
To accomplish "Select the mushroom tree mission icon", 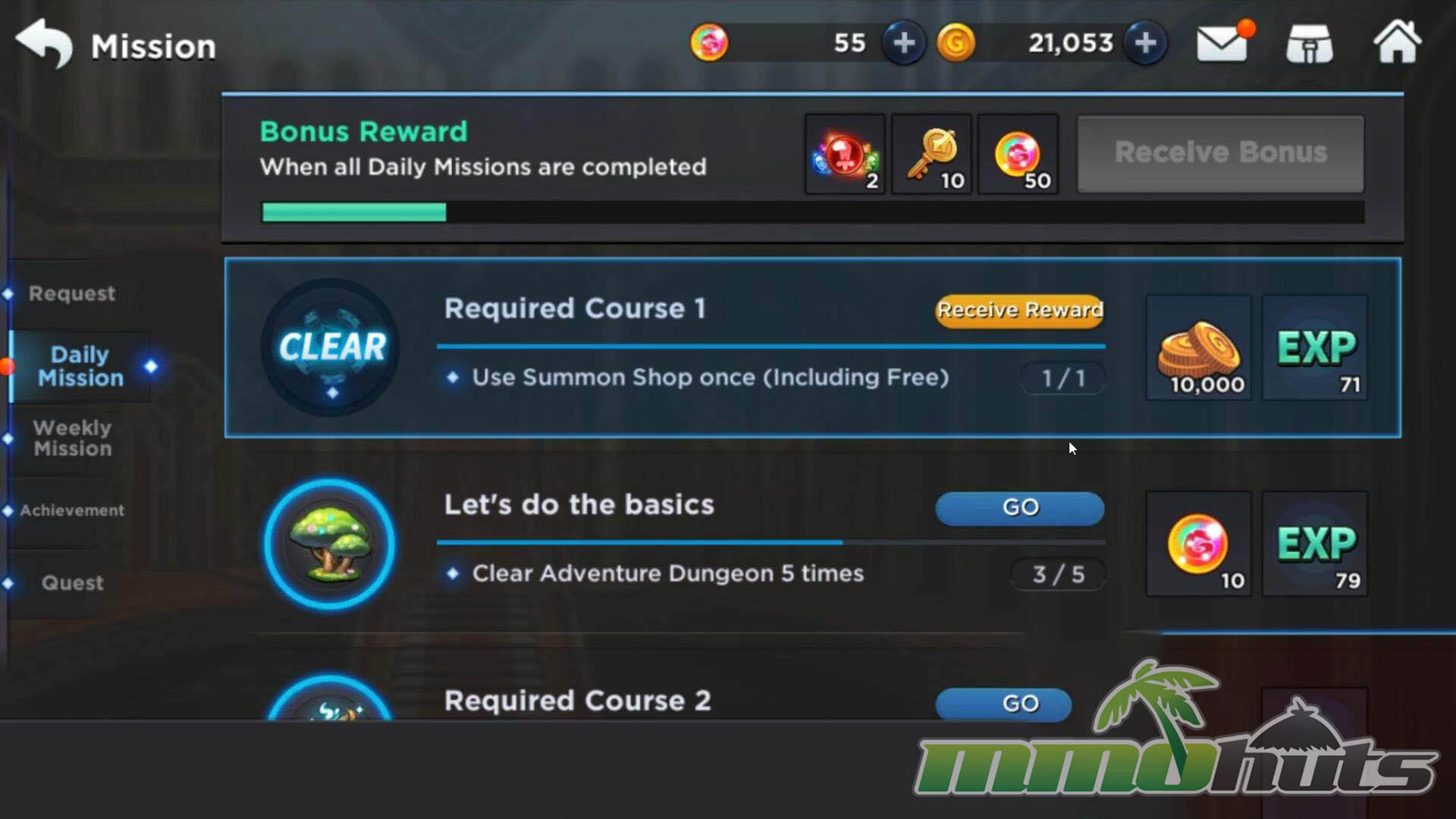I will pos(329,544).
